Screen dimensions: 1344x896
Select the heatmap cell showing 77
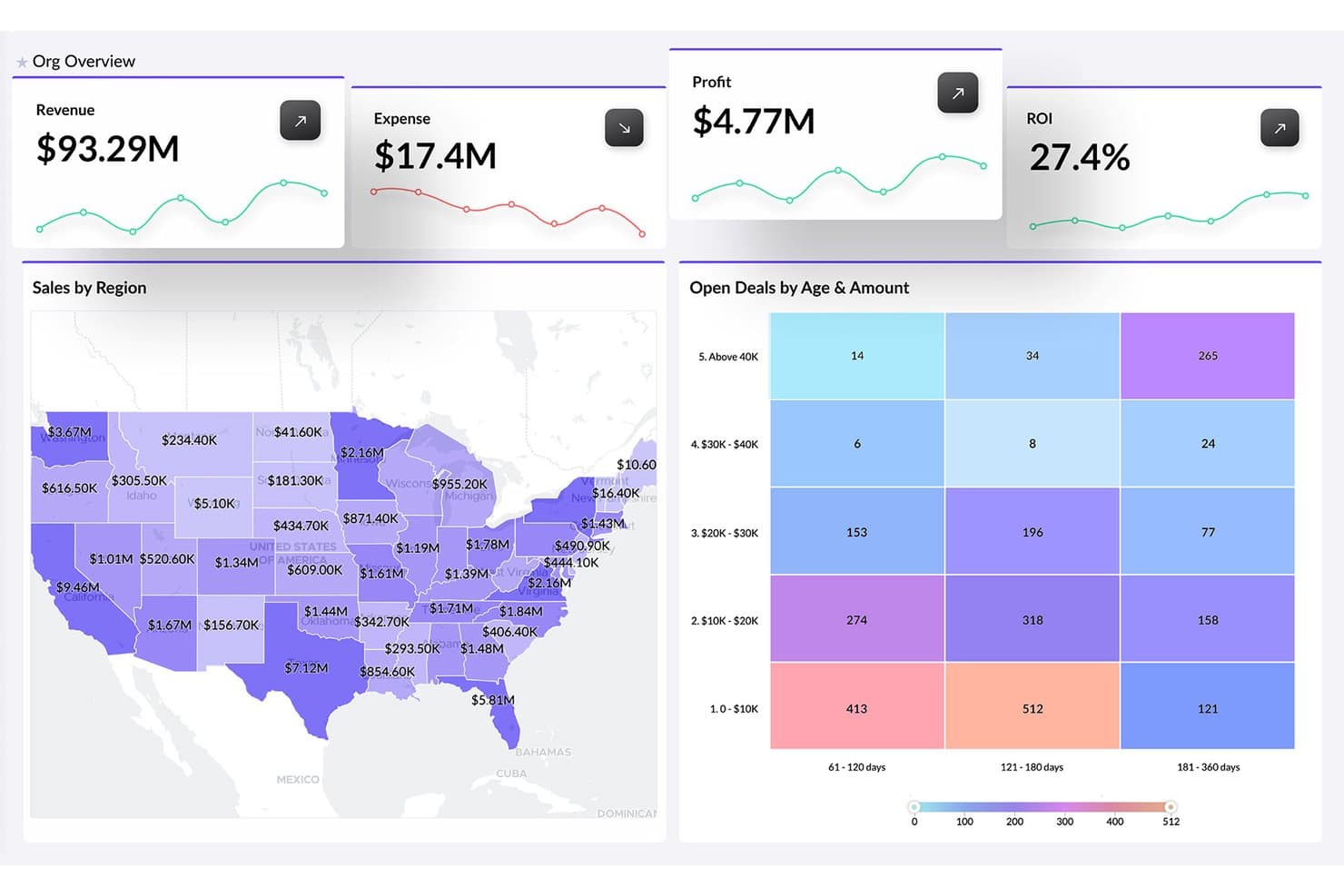coord(1208,531)
